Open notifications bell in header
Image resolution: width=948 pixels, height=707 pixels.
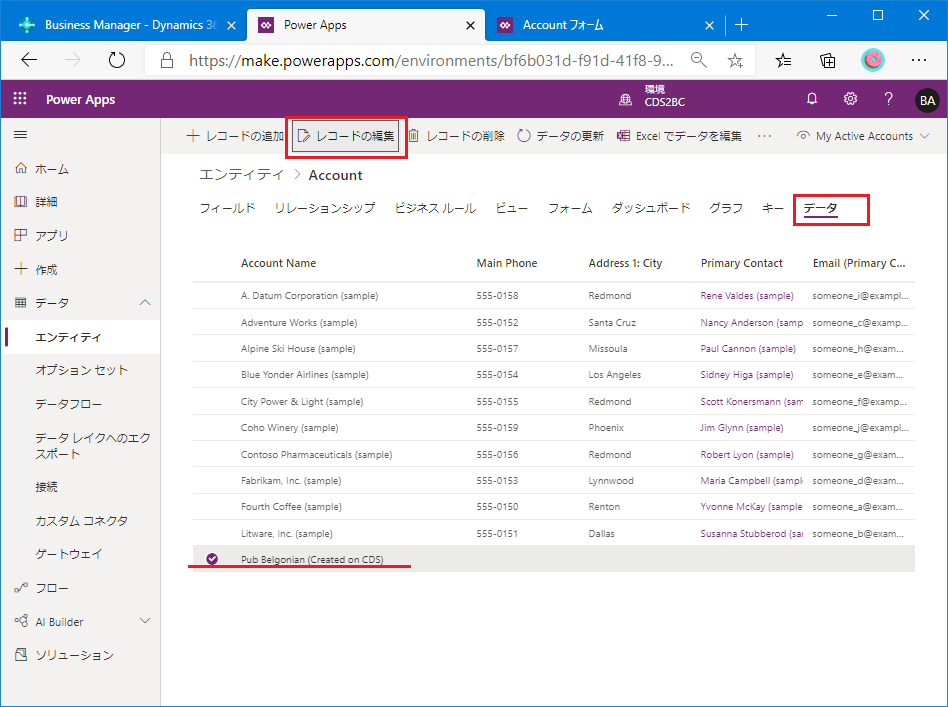click(x=812, y=99)
